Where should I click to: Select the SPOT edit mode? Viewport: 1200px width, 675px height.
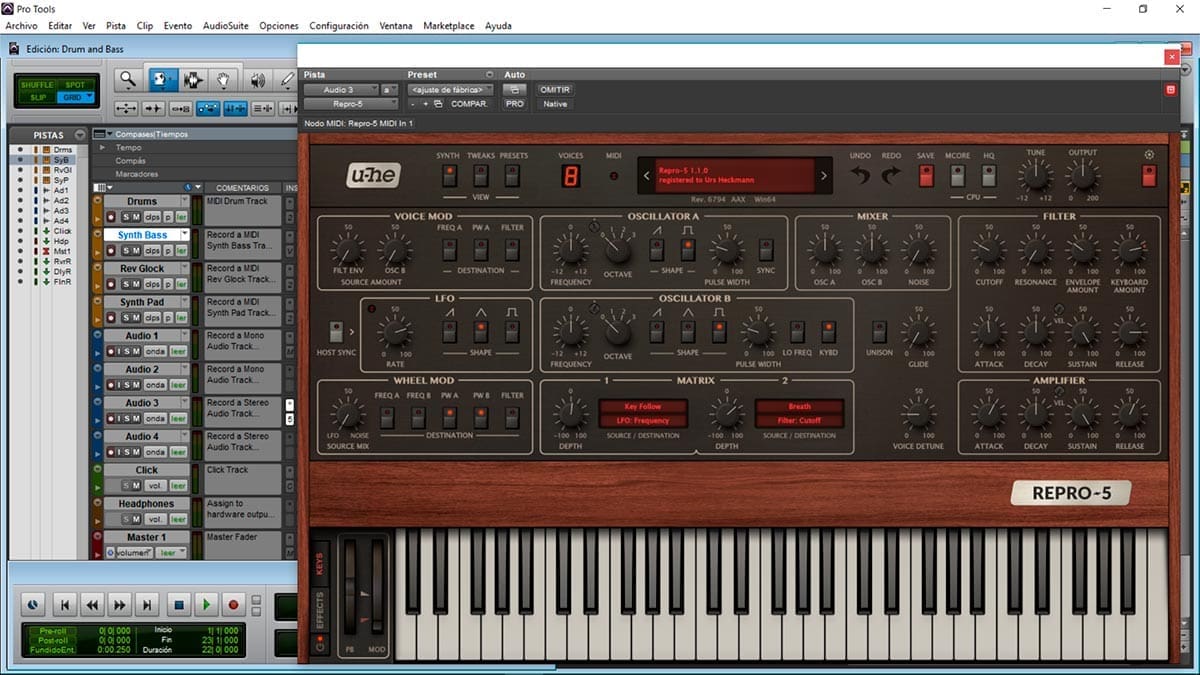point(75,85)
